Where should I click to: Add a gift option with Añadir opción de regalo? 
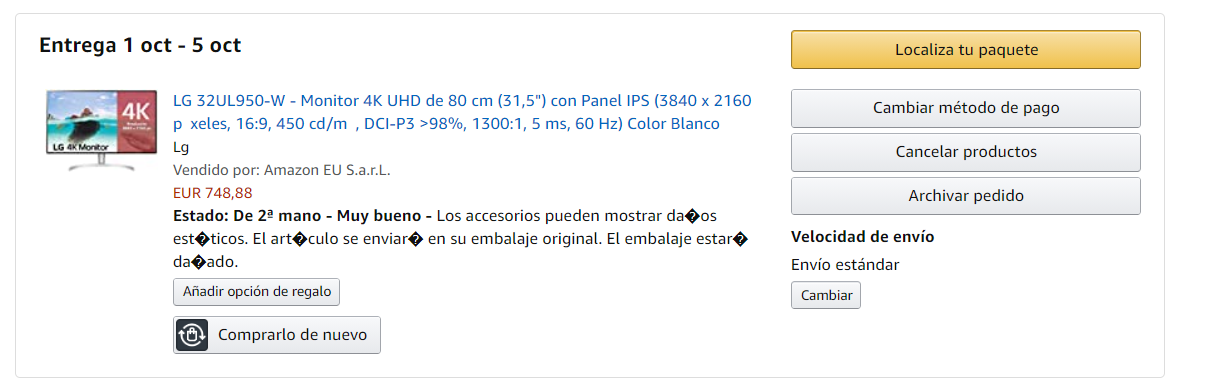(257, 292)
